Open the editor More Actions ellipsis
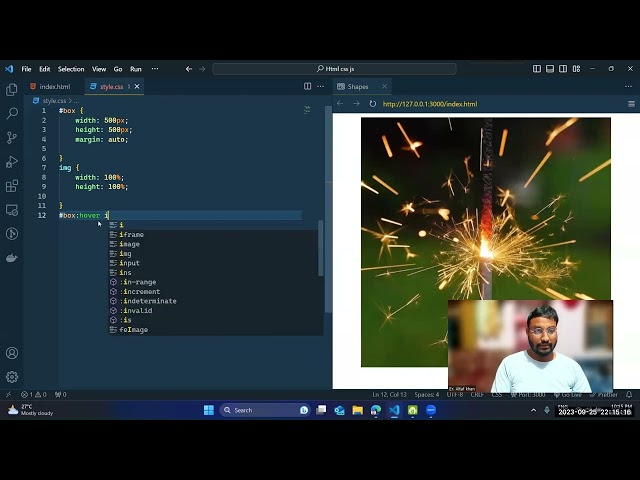The height and width of the screenshot is (480, 640). (x=320, y=87)
